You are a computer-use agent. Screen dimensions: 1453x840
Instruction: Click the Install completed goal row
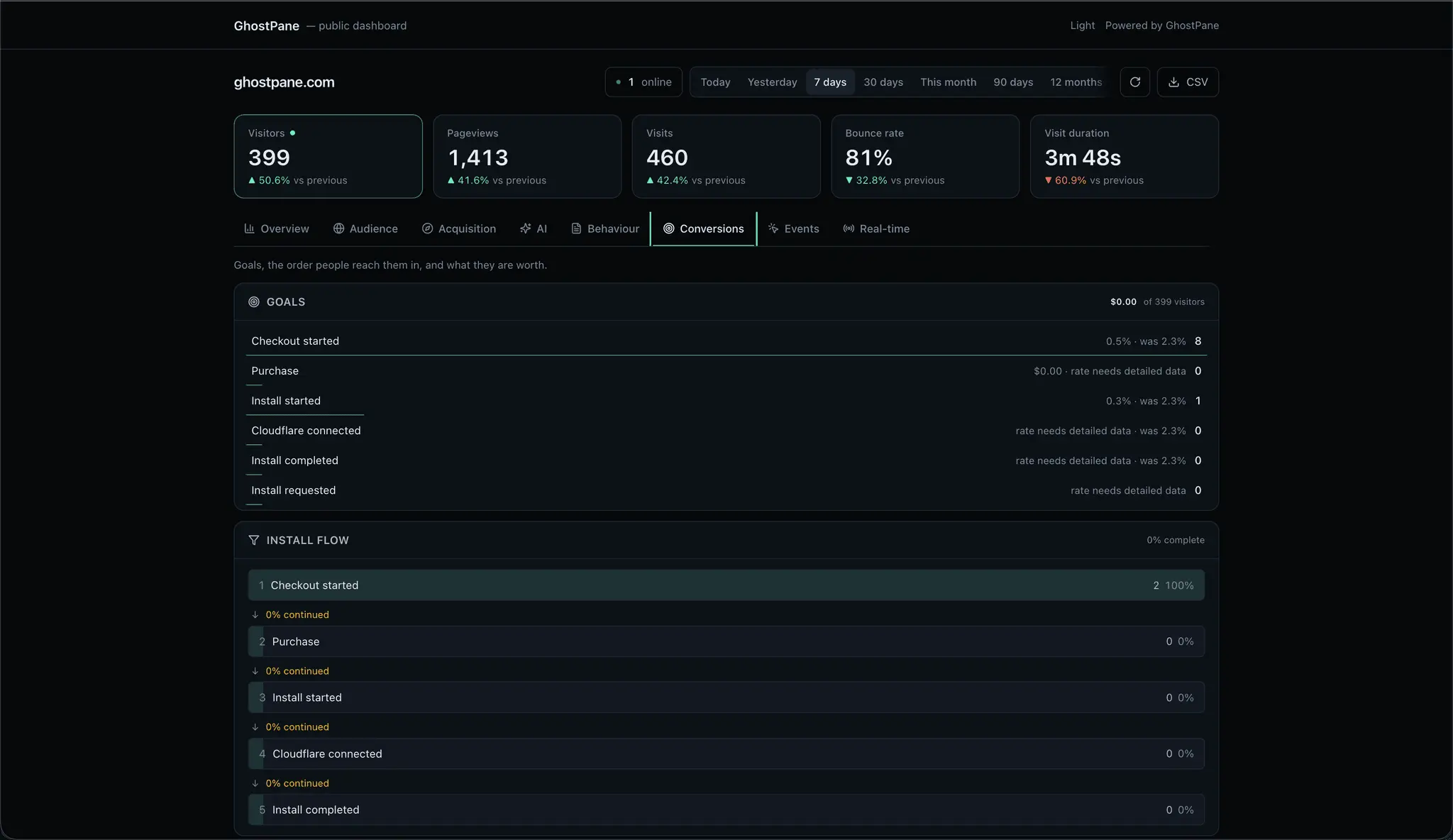coord(726,460)
